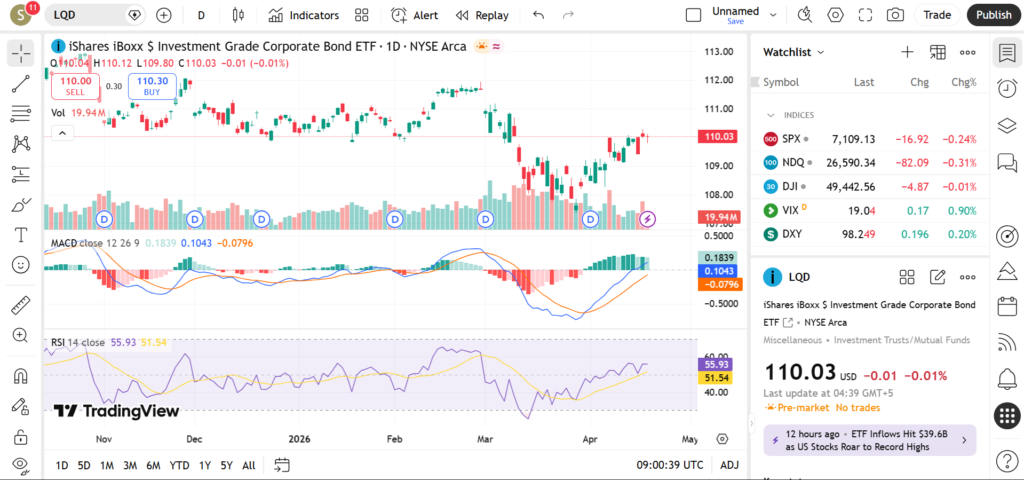This screenshot has height=480, width=1024.
Task: Toggle the magnet snap mode
Action: (x=20, y=377)
